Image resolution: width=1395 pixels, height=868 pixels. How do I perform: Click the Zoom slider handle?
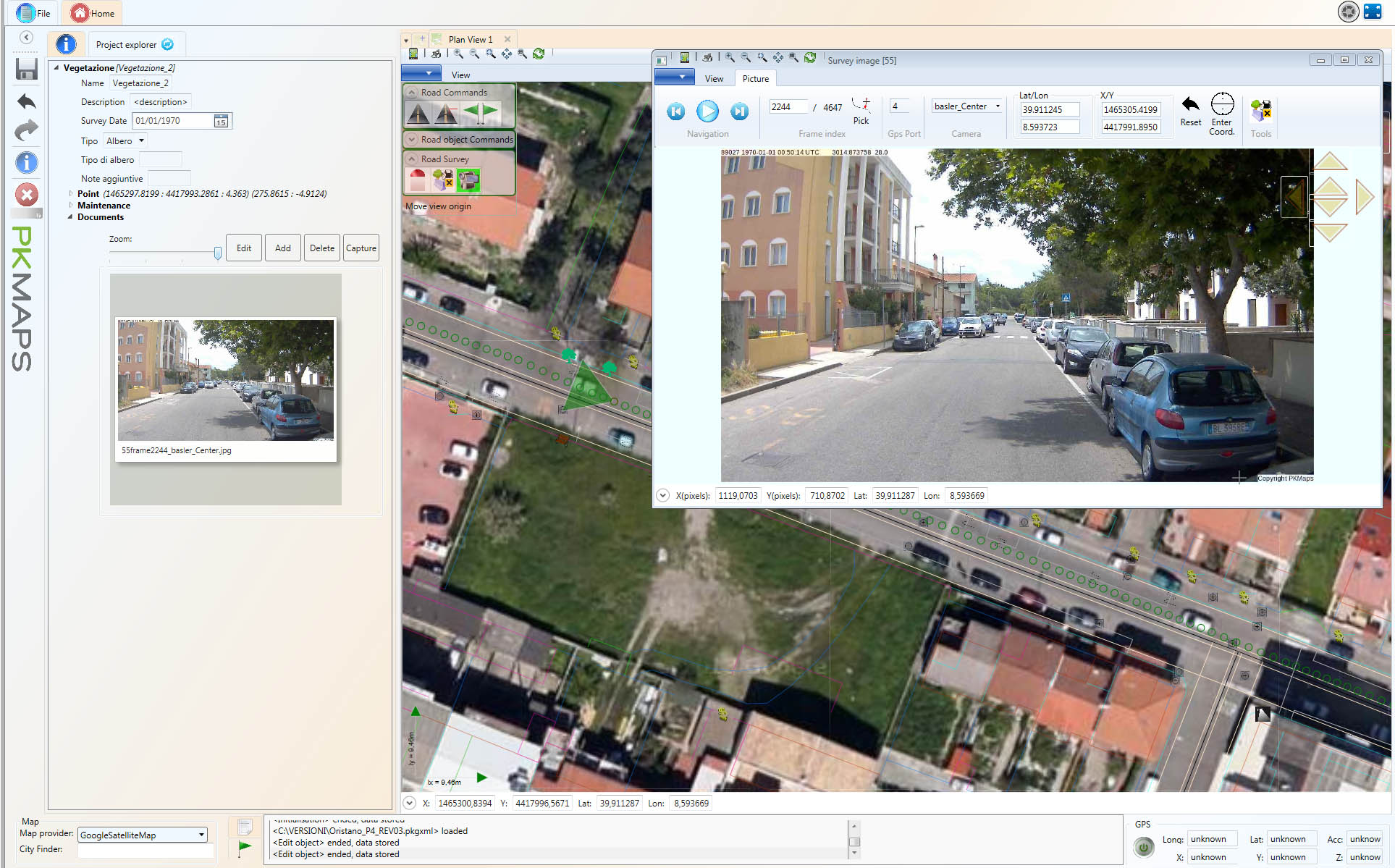(x=217, y=253)
